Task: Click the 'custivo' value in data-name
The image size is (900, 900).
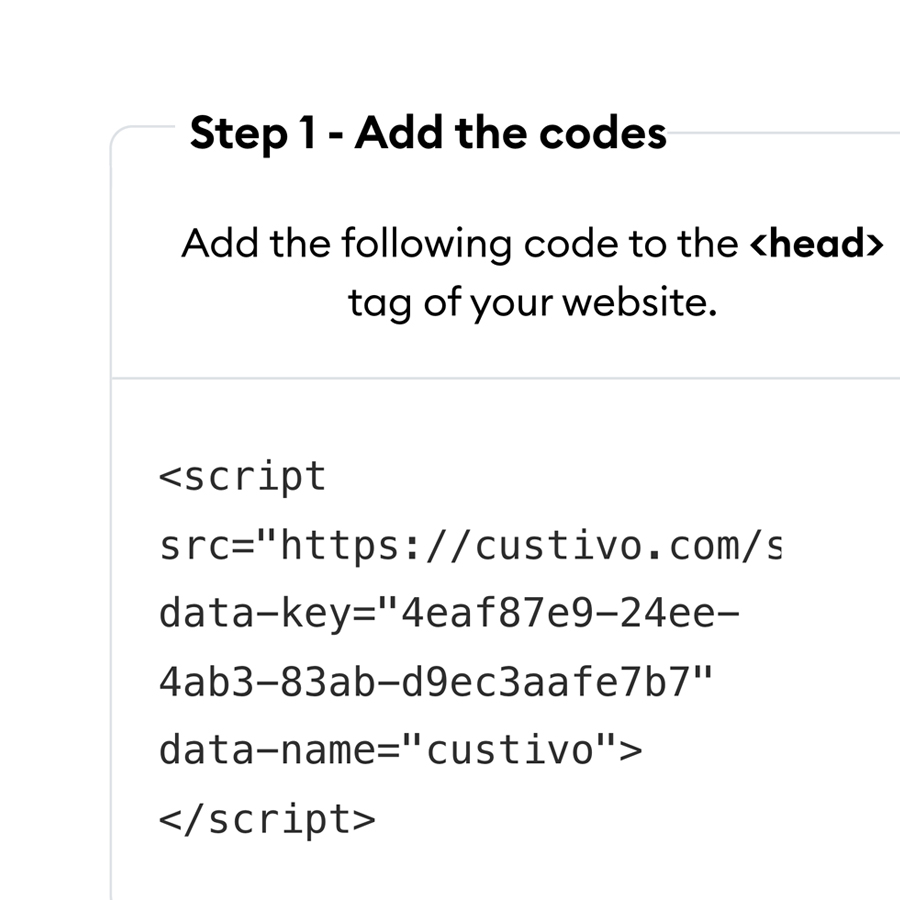Action: point(510,750)
